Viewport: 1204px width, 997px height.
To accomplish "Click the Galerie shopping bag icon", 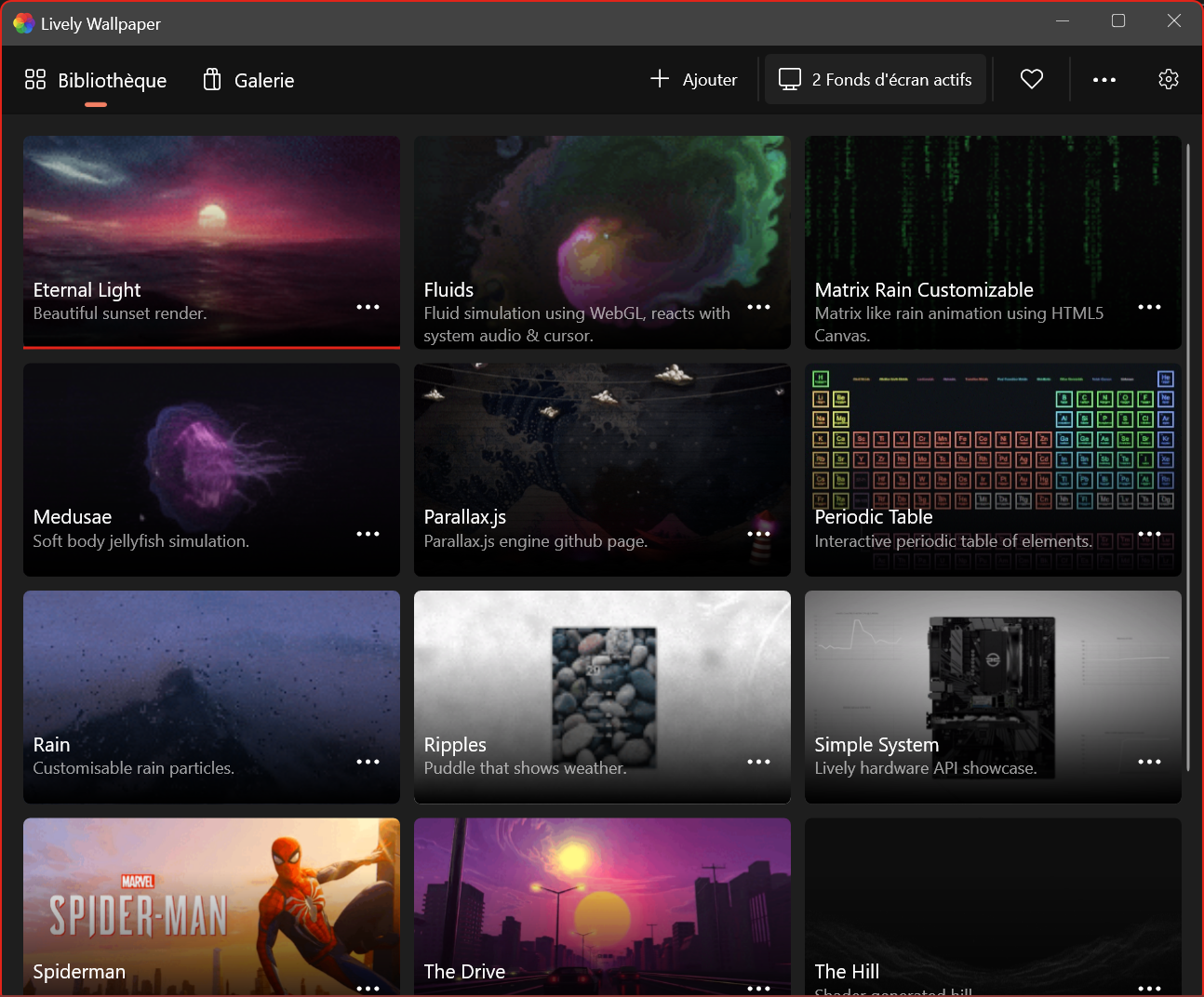I will (x=211, y=79).
